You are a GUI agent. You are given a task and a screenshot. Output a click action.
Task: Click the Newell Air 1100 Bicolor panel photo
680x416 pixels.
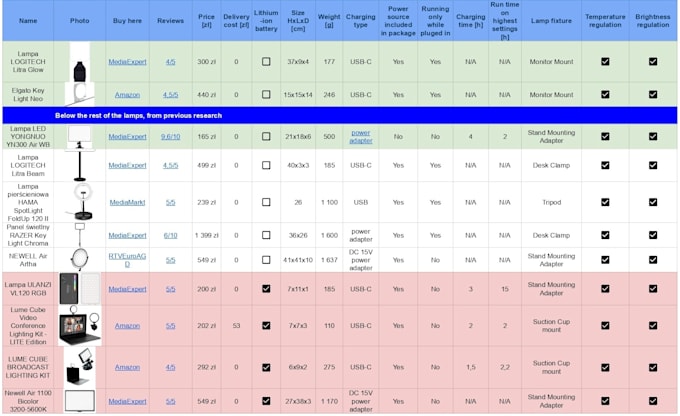(x=80, y=401)
